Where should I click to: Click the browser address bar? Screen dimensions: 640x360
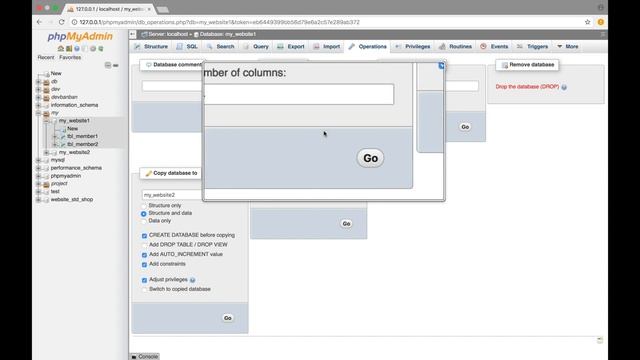tap(327, 22)
